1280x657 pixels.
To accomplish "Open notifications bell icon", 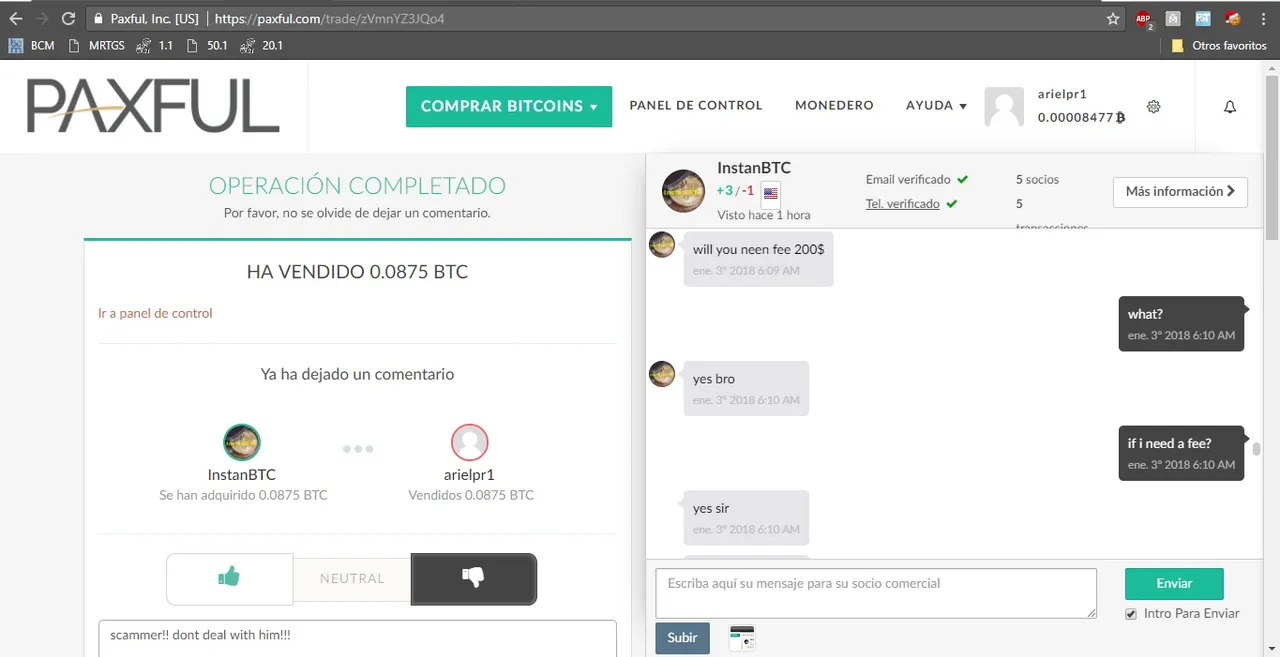I will 1231,106.
